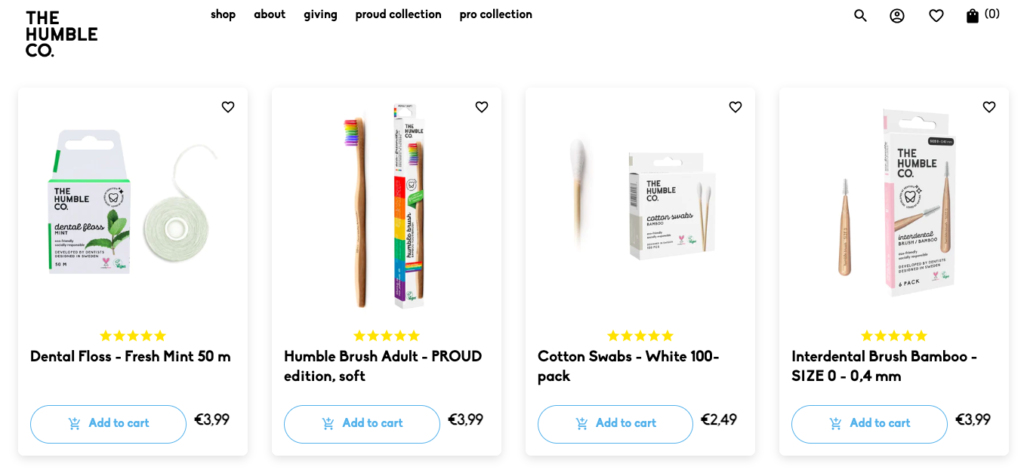This screenshot has width=1024, height=473.
Task: Open the shopping cart bag icon
Action: [x=972, y=16]
